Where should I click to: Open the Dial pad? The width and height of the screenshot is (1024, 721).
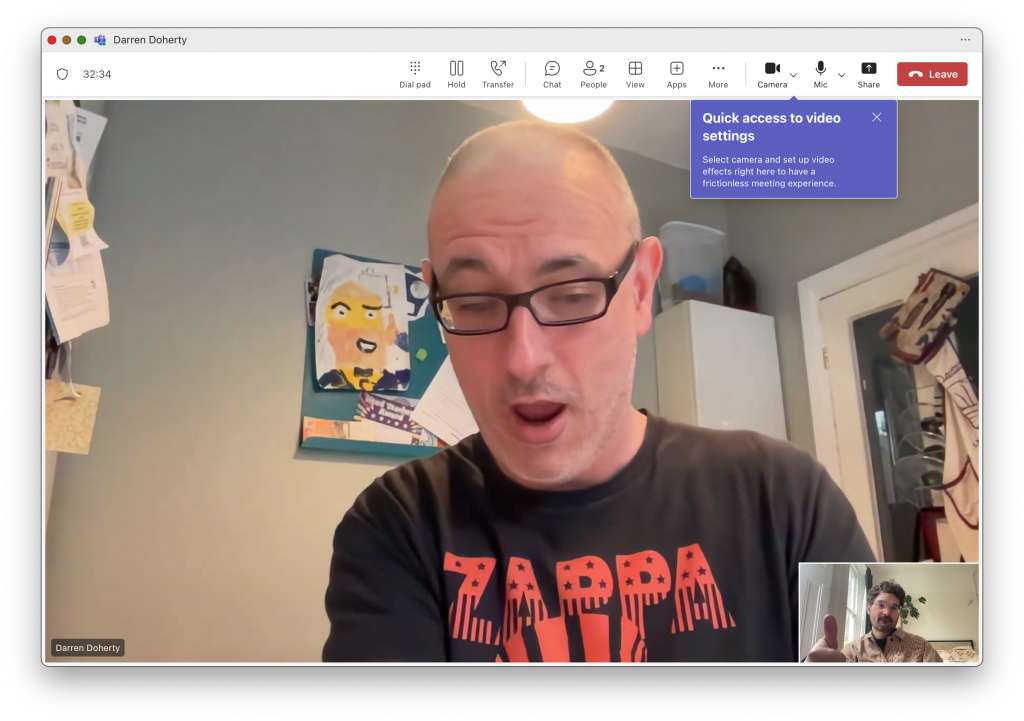tap(415, 74)
